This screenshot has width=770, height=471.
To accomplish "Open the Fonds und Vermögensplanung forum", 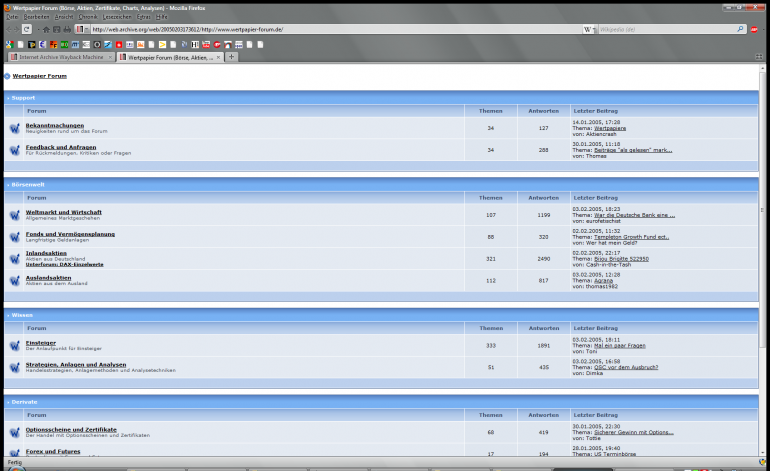I will tap(70, 234).
